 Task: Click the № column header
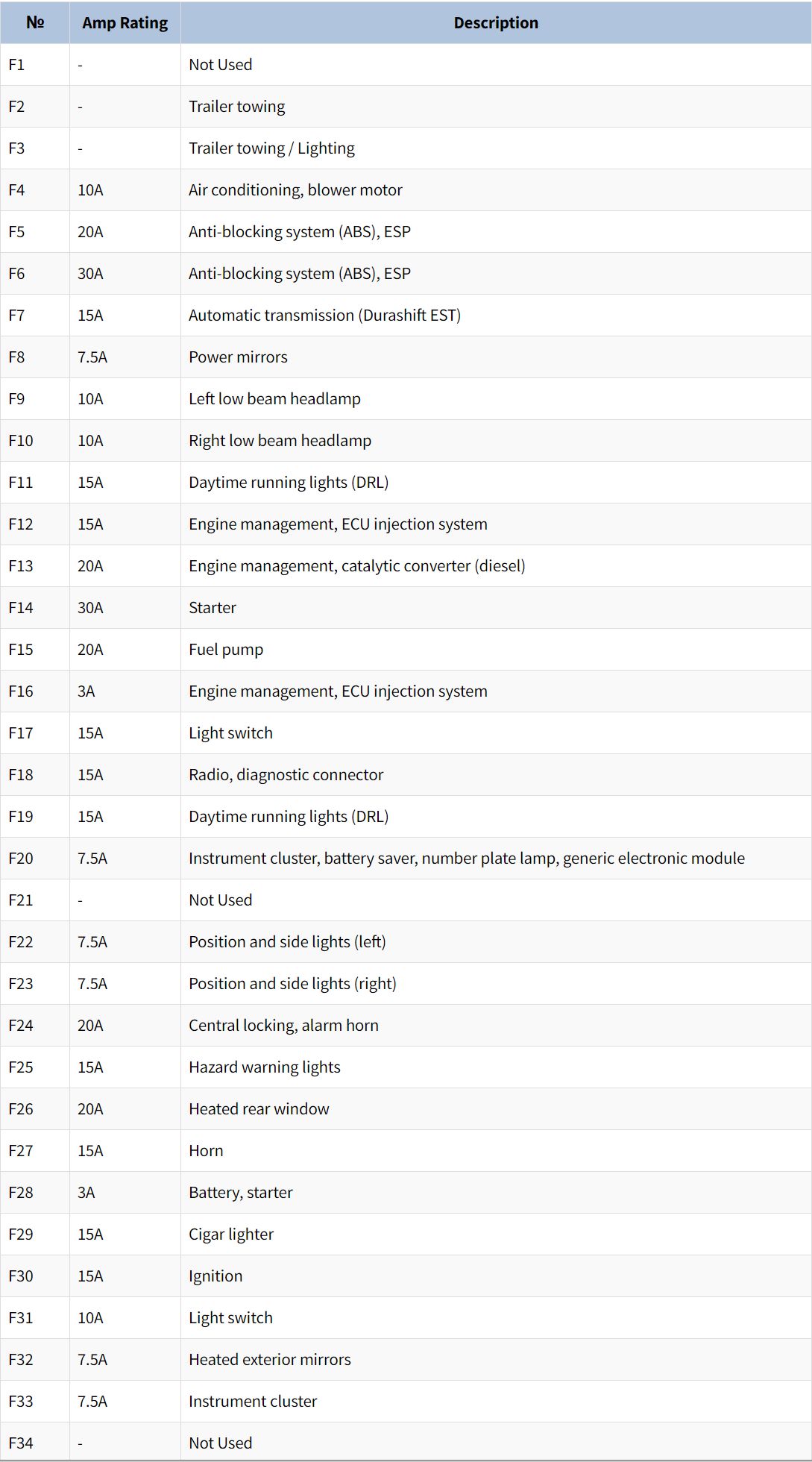coord(35,22)
